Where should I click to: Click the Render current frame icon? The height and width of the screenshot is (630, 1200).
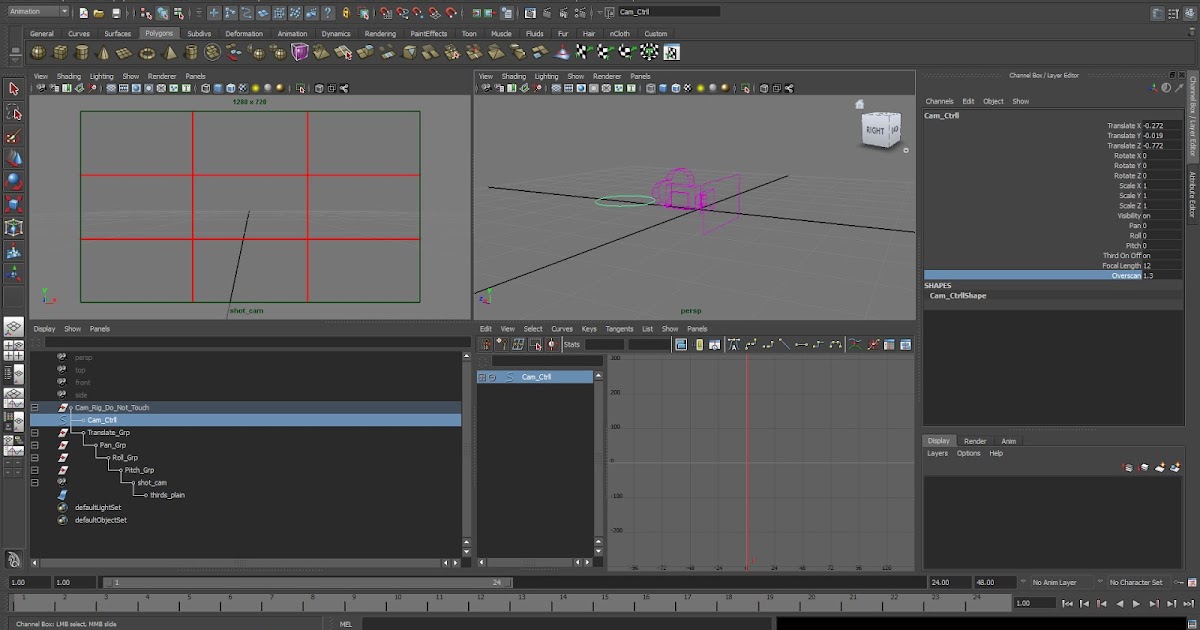tap(547, 13)
